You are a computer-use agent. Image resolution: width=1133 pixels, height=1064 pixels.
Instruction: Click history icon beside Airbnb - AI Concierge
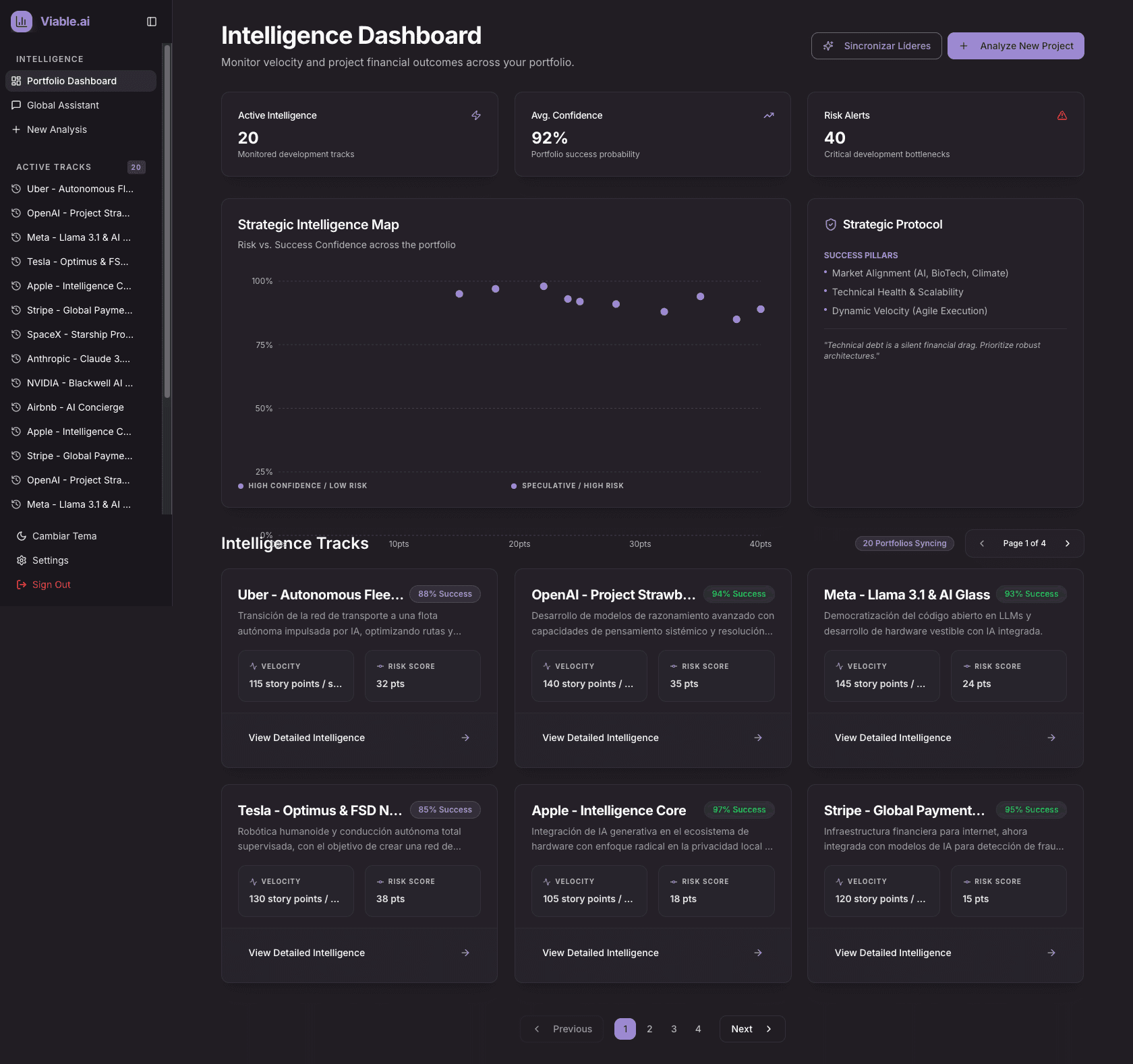pyautogui.click(x=16, y=407)
